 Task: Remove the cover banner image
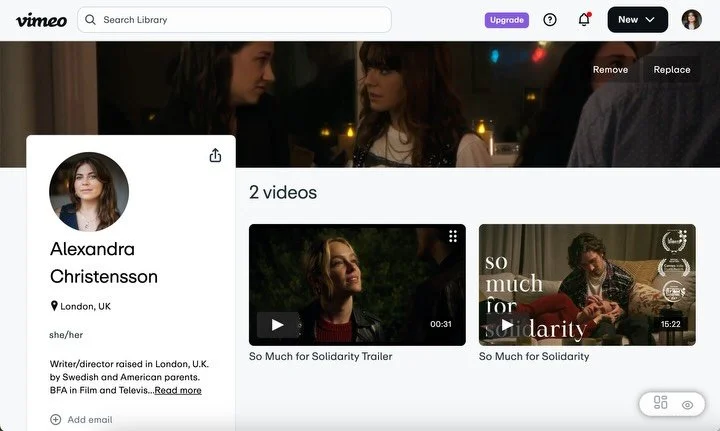610,70
